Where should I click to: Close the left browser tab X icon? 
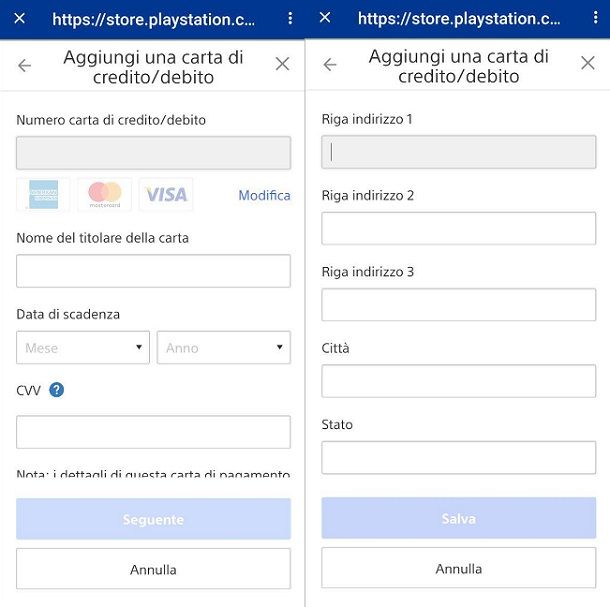pyautogui.click(x=19, y=18)
